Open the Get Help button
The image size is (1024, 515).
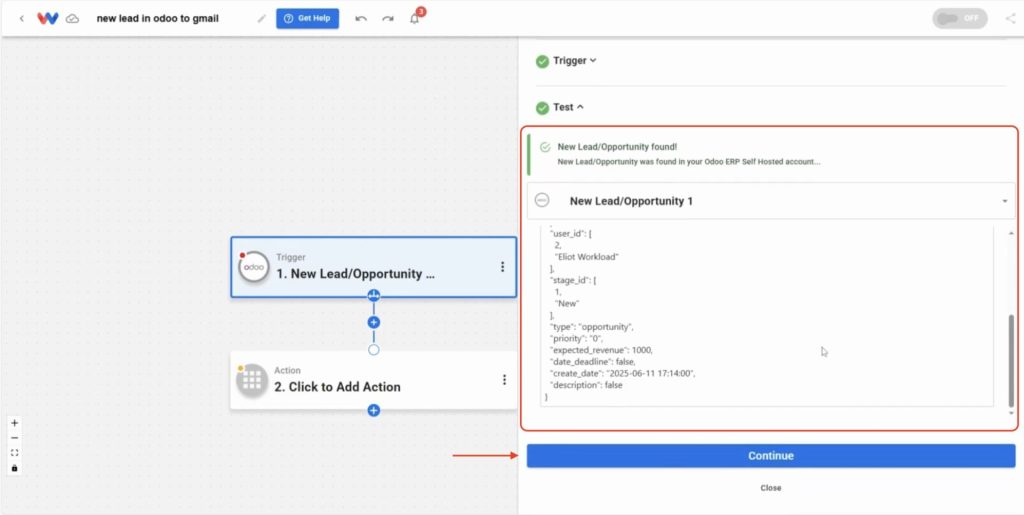(x=308, y=18)
